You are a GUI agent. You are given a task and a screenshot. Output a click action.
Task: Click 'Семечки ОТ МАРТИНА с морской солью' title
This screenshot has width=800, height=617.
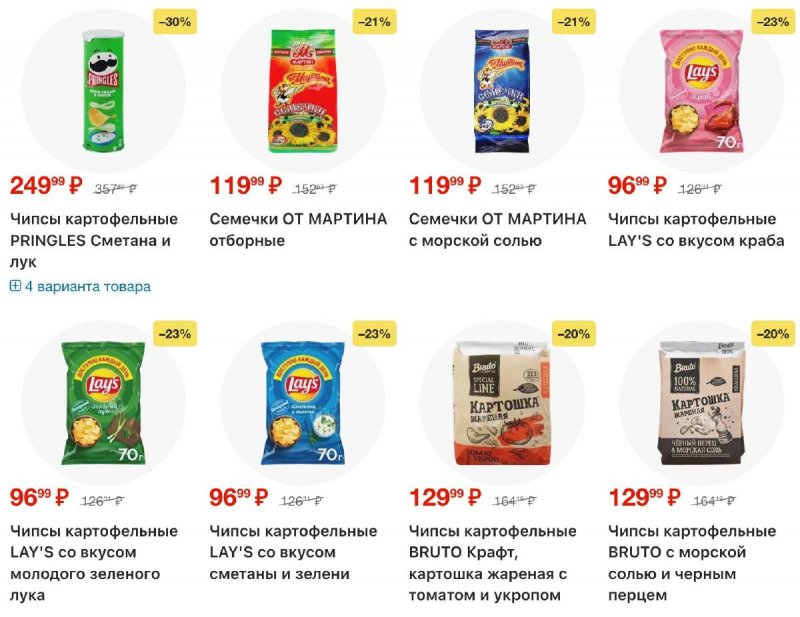coord(497,229)
